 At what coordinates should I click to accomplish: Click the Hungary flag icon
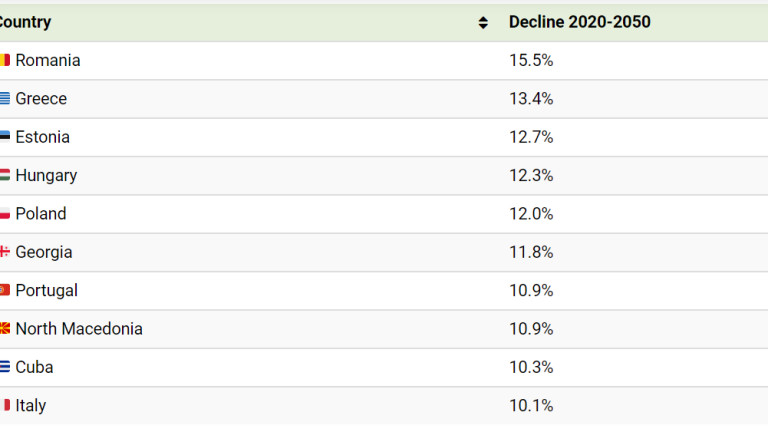tap(5, 175)
